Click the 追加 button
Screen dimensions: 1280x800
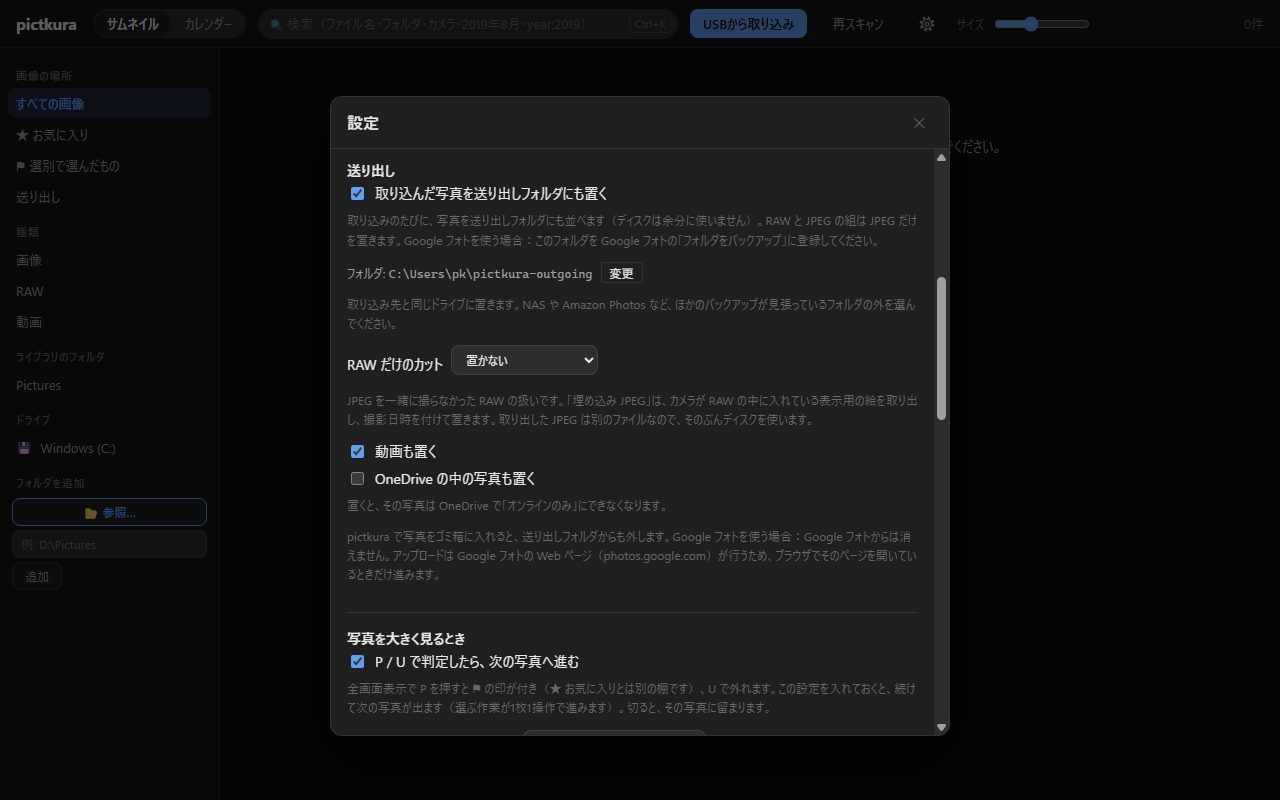[37, 576]
